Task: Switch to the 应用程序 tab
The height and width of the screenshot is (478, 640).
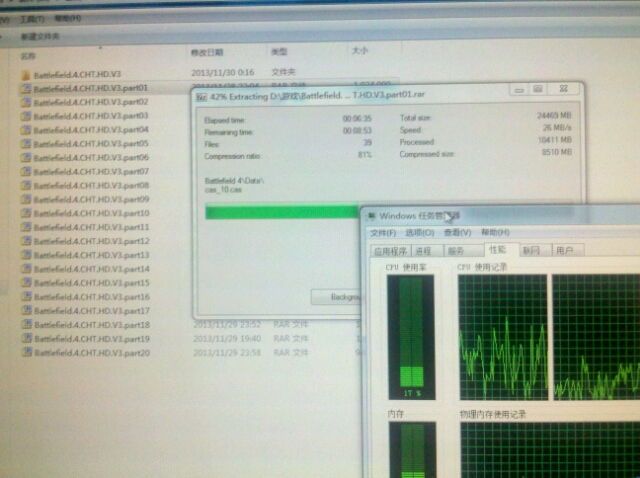Action: (390, 251)
